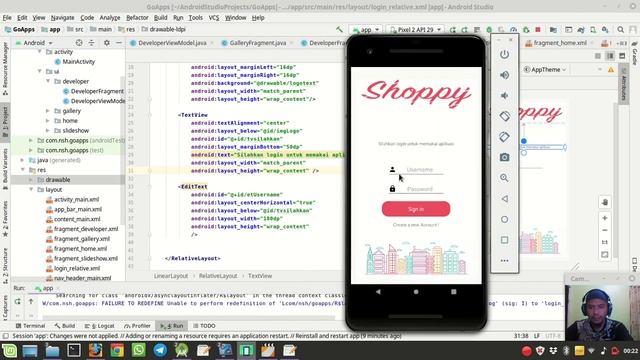Image resolution: width=640 pixels, height=360 pixels.
Task: Click the Search Everywhere magnifier icon
Action: (x=620, y=30)
